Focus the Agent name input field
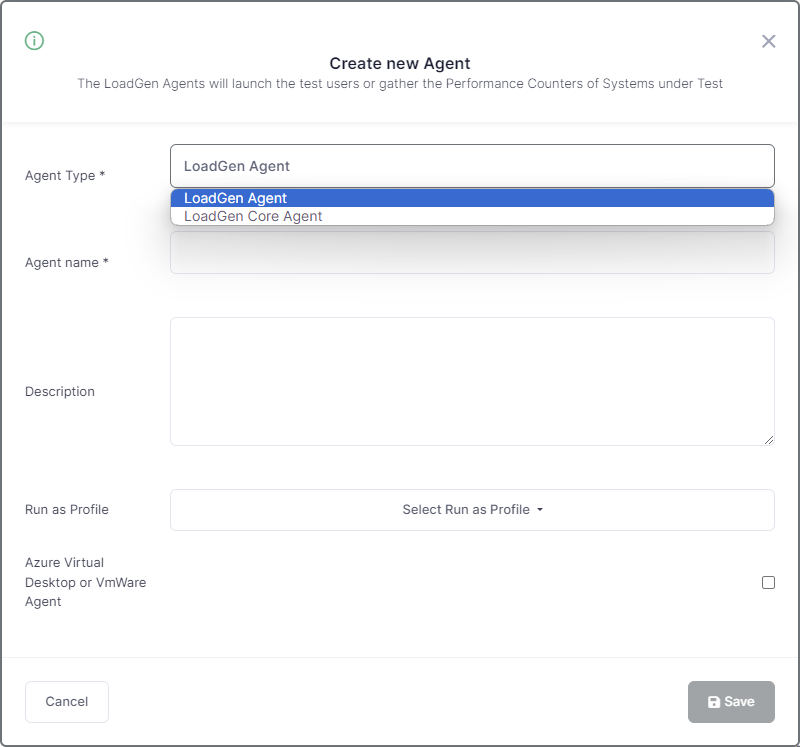 (472, 253)
